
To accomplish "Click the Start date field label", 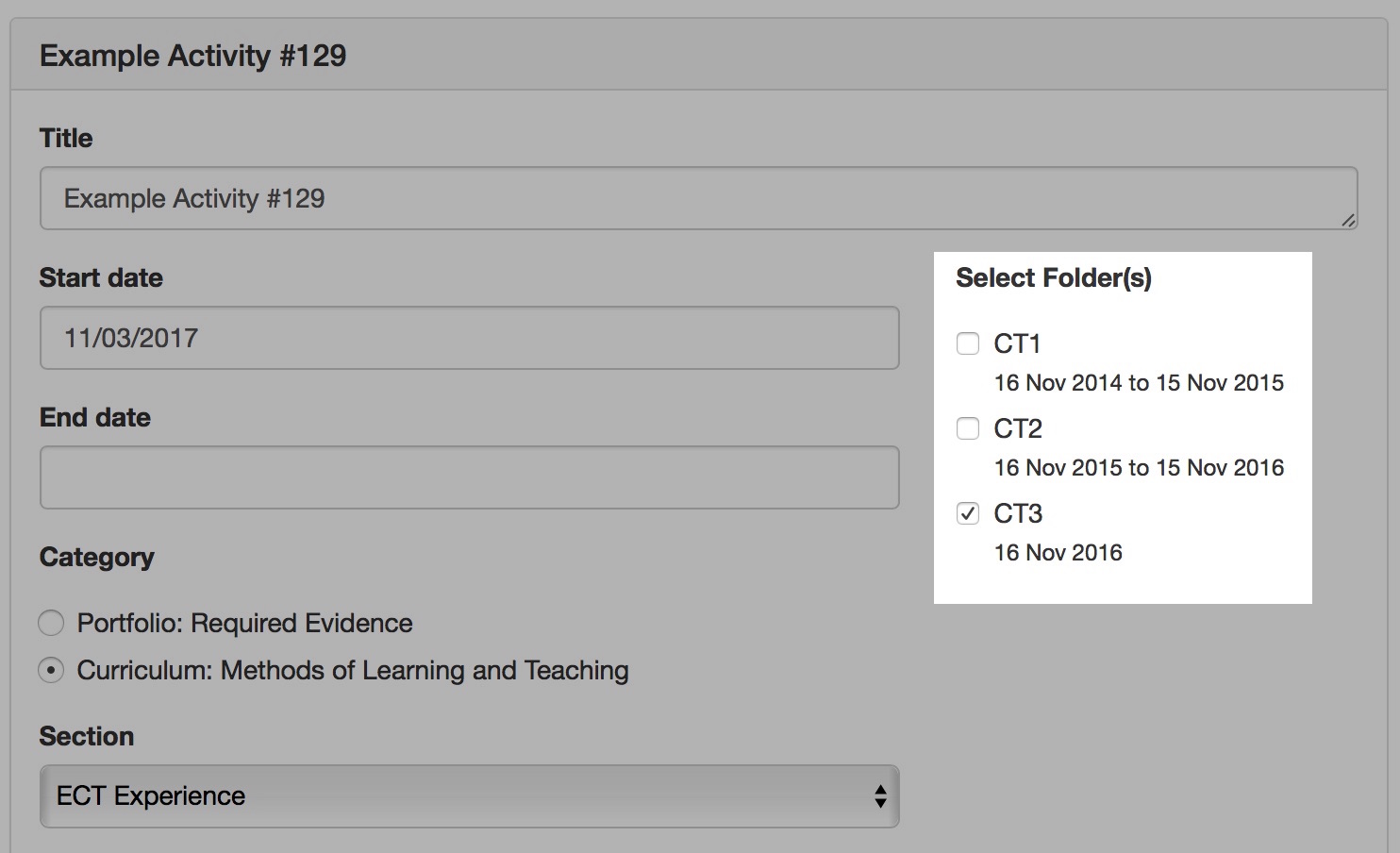I will (x=101, y=277).
